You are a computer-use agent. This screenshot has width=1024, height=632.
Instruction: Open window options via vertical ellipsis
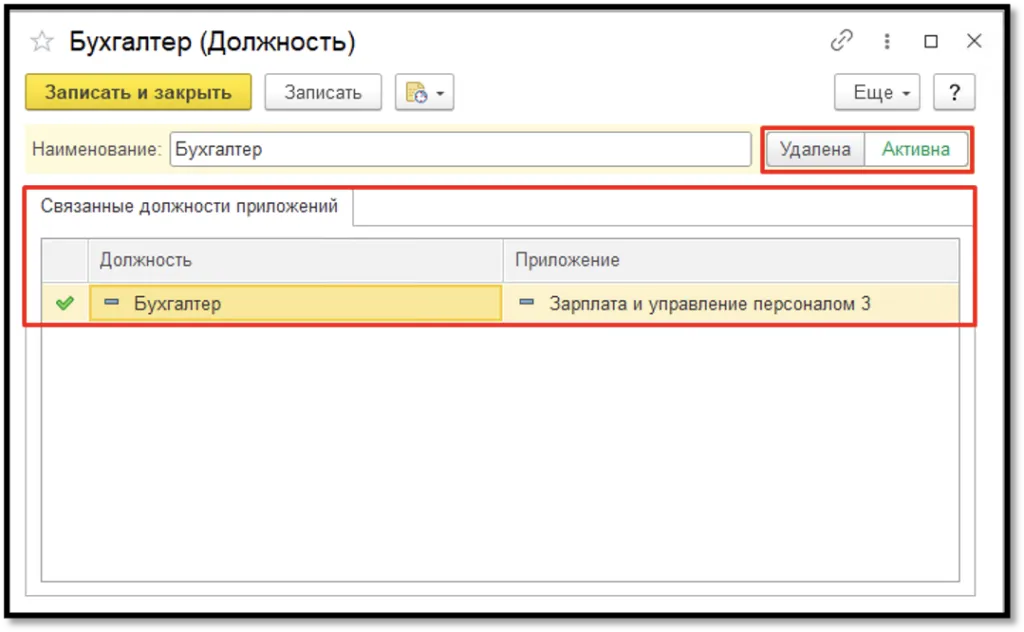(x=887, y=41)
